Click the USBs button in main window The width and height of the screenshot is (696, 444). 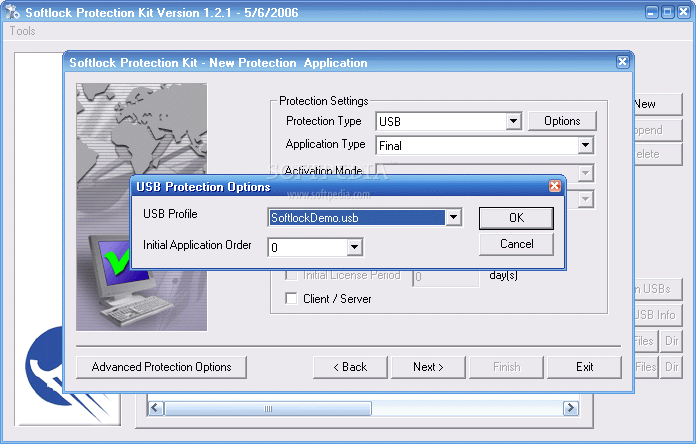pyautogui.click(x=657, y=289)
